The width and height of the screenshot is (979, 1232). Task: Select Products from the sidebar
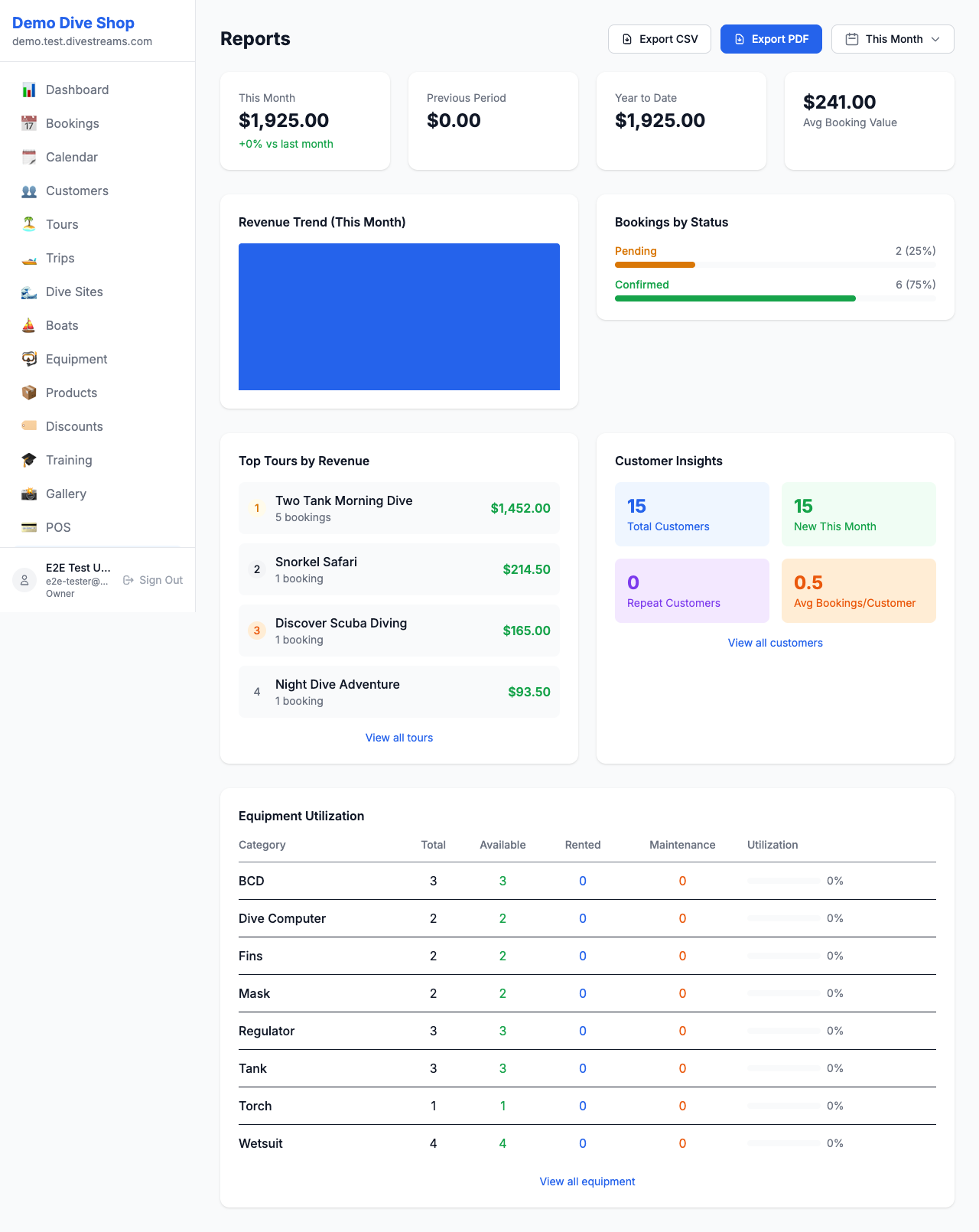71,393
